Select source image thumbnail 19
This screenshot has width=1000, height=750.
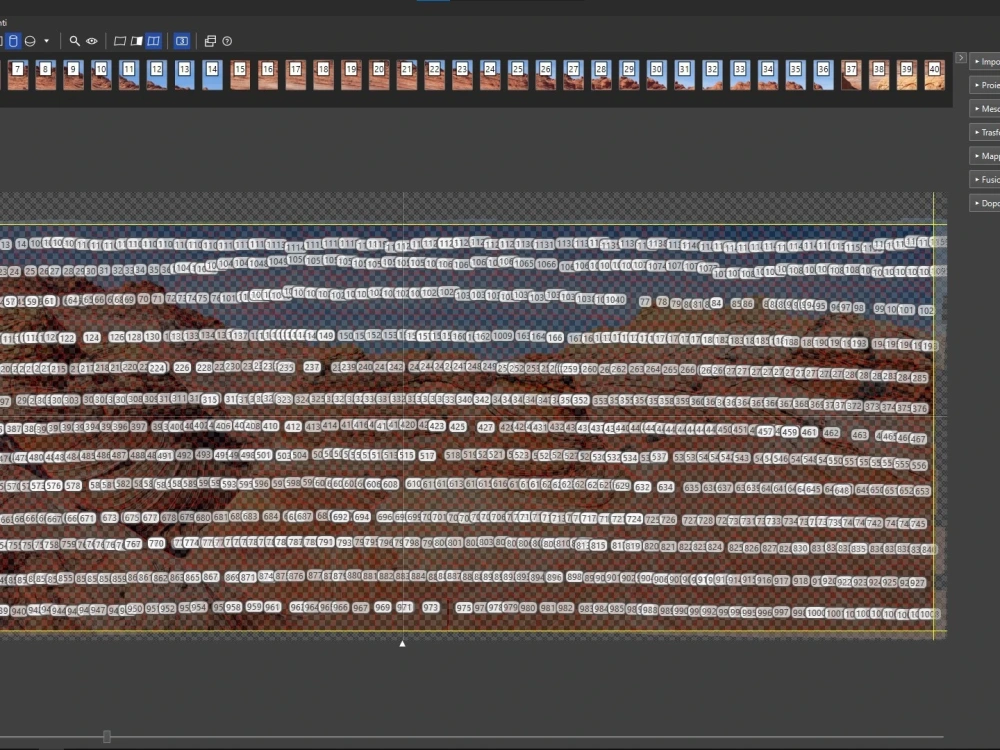click(351, 75)
